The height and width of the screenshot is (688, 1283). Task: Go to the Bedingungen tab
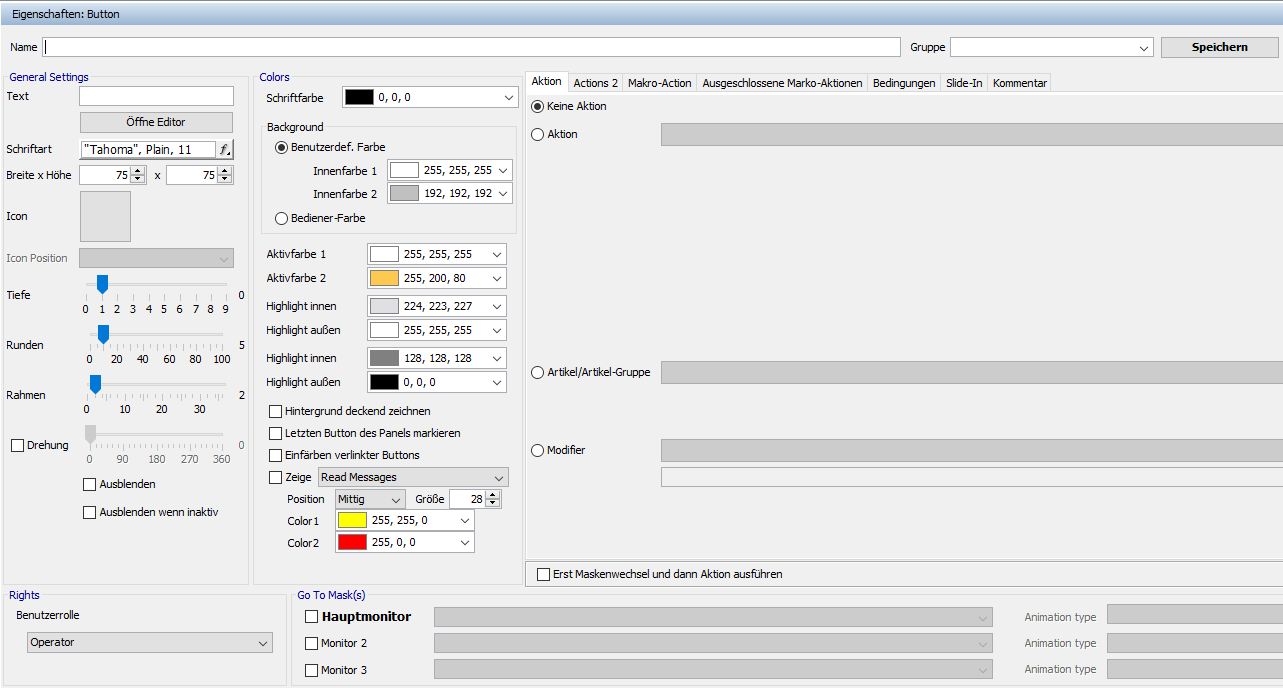pyautogui.click(x=905, y=83)
